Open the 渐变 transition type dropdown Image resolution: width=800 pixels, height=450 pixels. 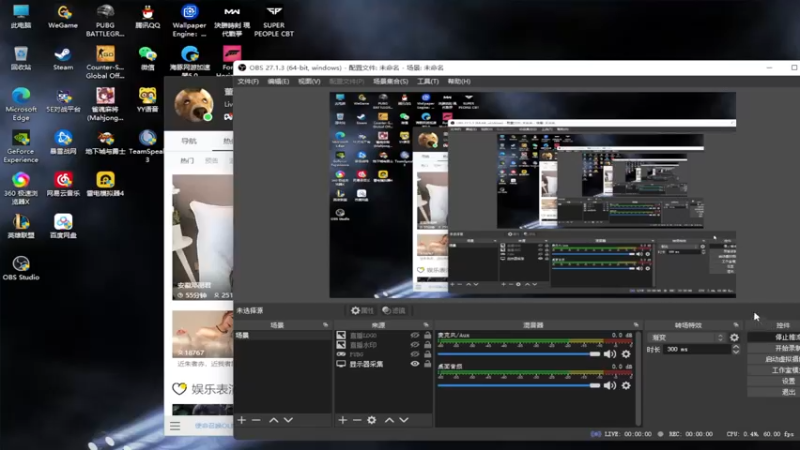[x=687, y=337]
